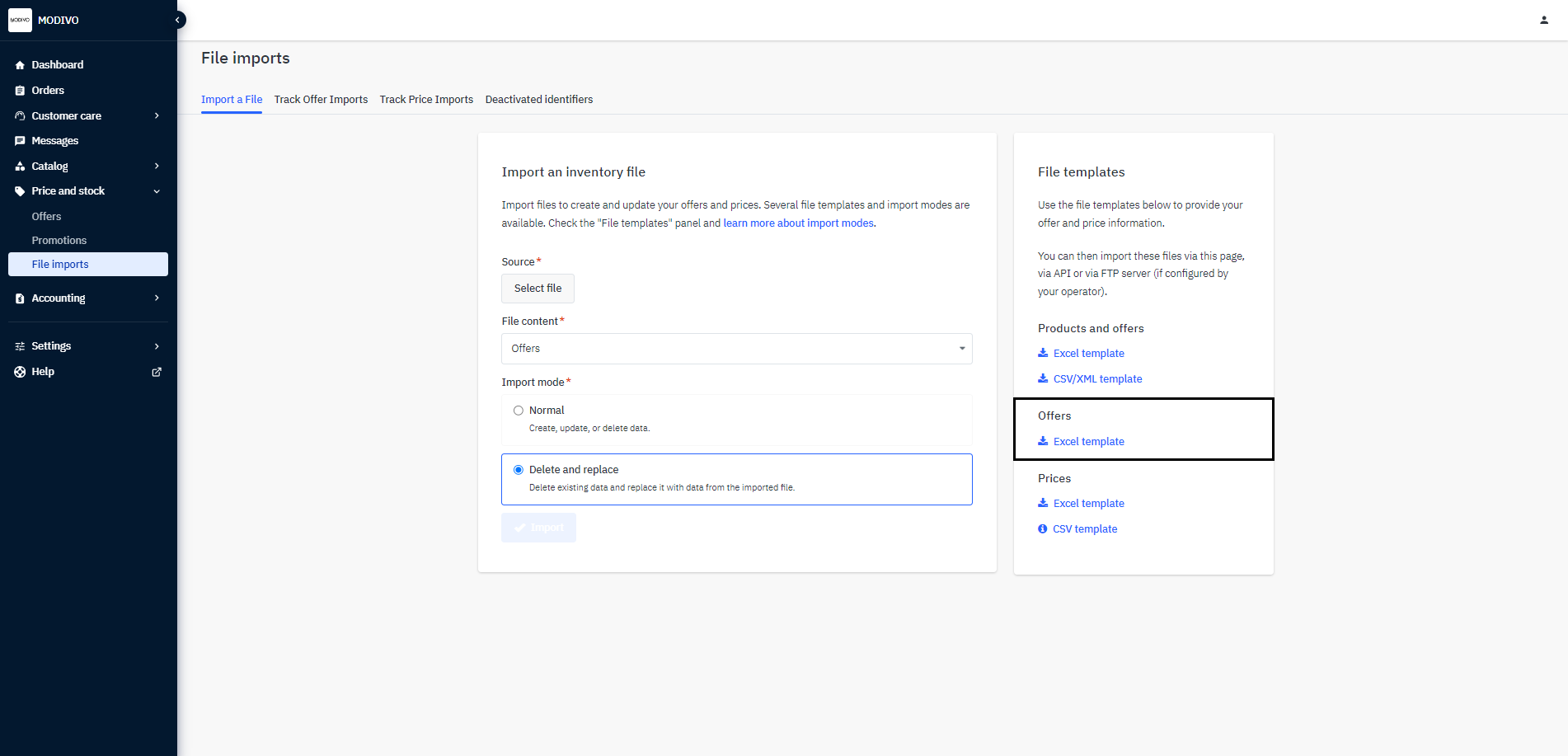Expand the Catalog submenu chevron
The image size is (1568, 756).
[x=157, y=167]
